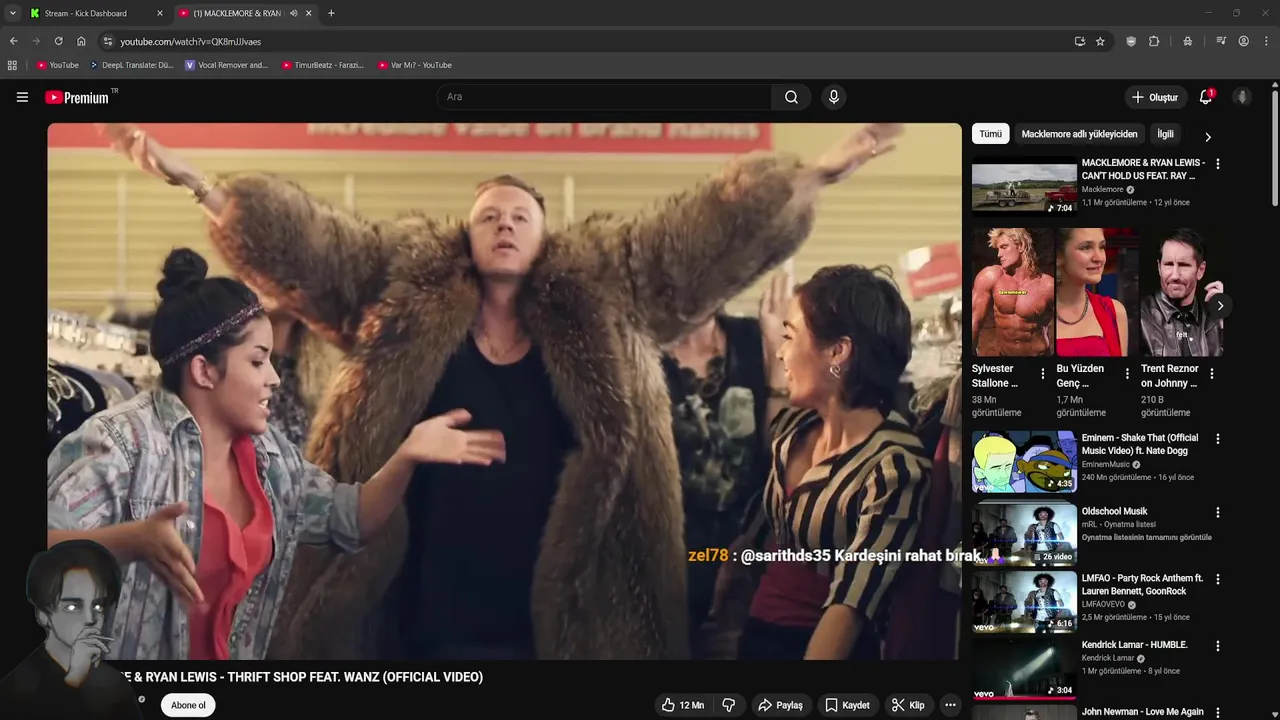
Task: Show next shorts with the shelf arrow
Action: click(1219, 306)
